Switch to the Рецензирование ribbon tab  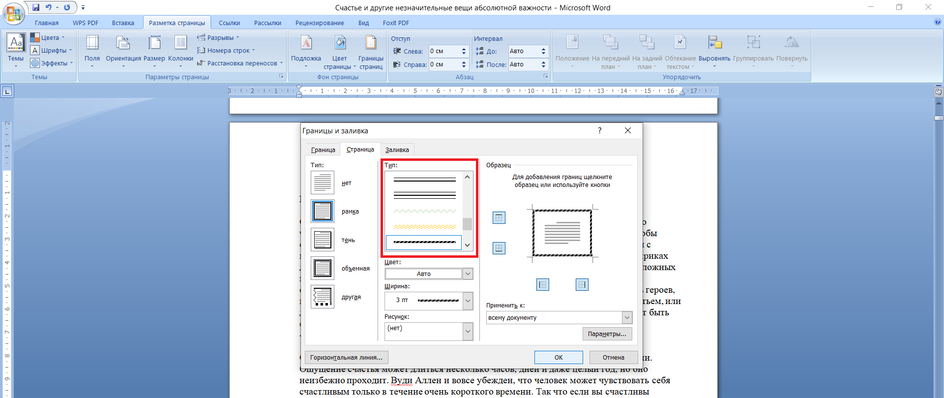[320, 23]
